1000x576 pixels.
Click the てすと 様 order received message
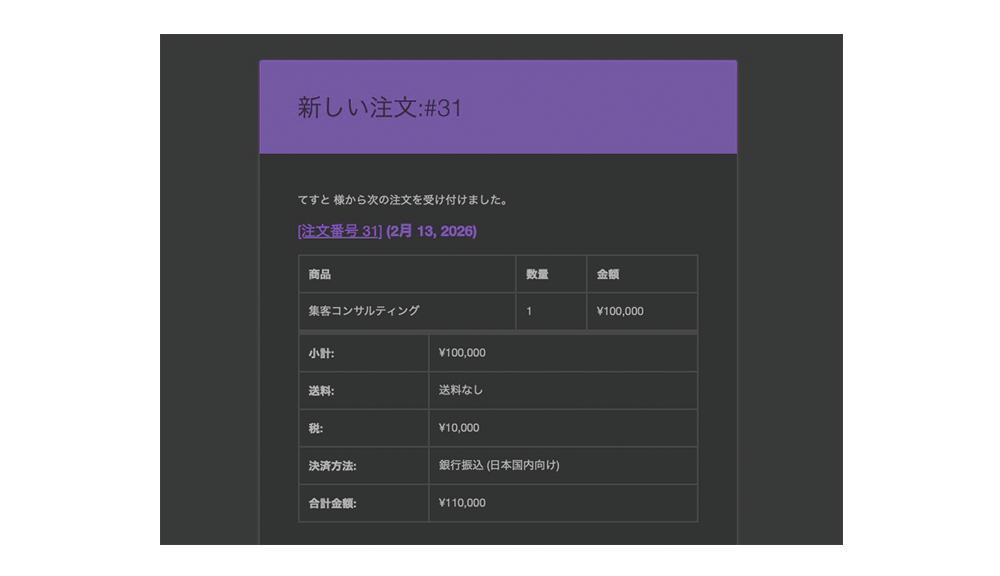(x=403, y=200)
